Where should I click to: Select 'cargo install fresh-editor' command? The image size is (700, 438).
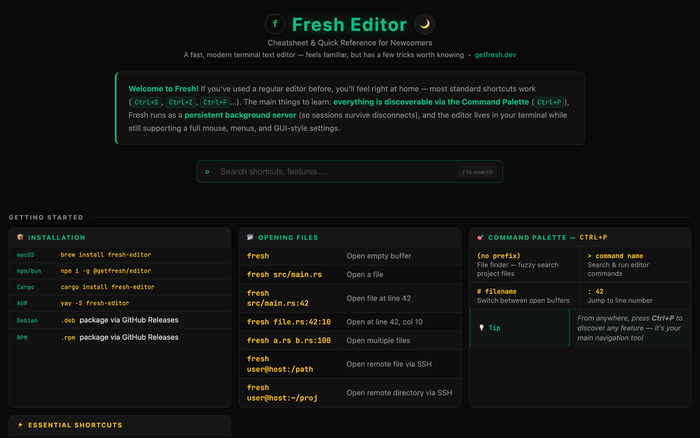coord(108,287)
